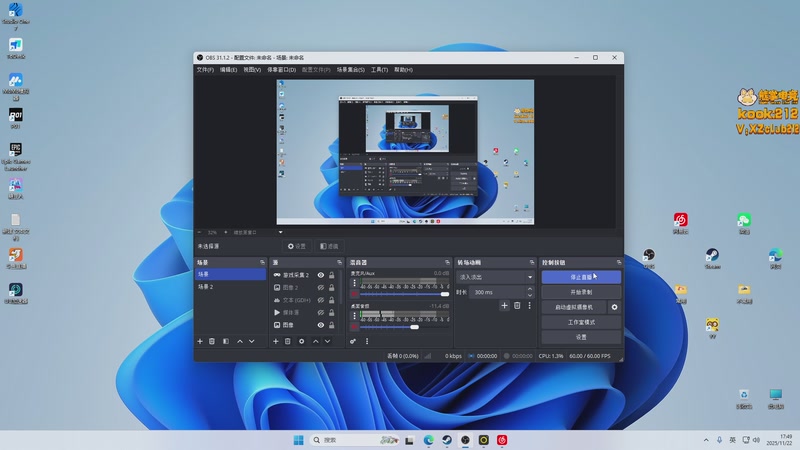
Task: Open the 文件(F) menu
Action: pyautogui.click(x=205, y=70)
